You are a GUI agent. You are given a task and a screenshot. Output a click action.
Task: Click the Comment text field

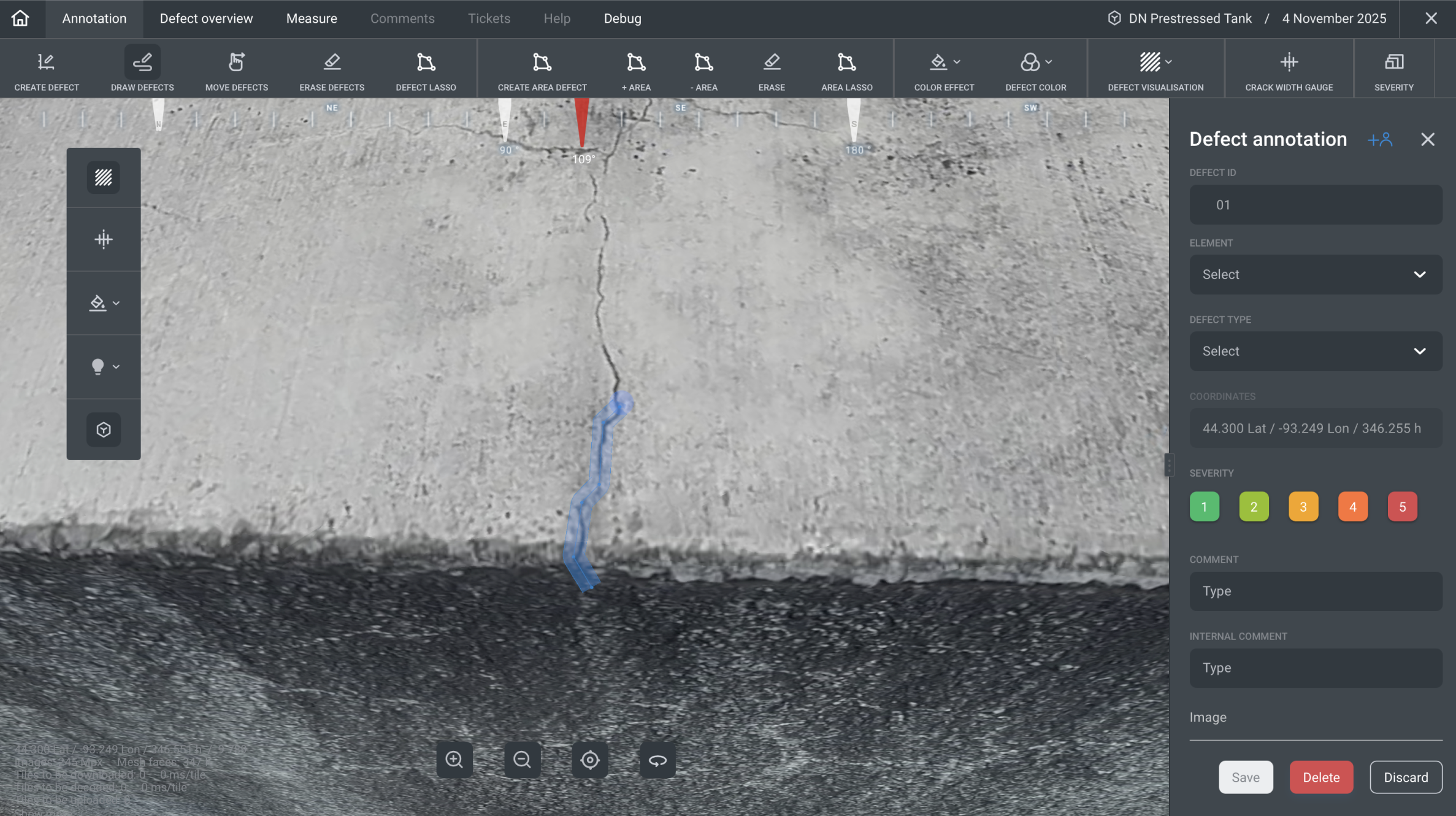(x=1316, y=591)
